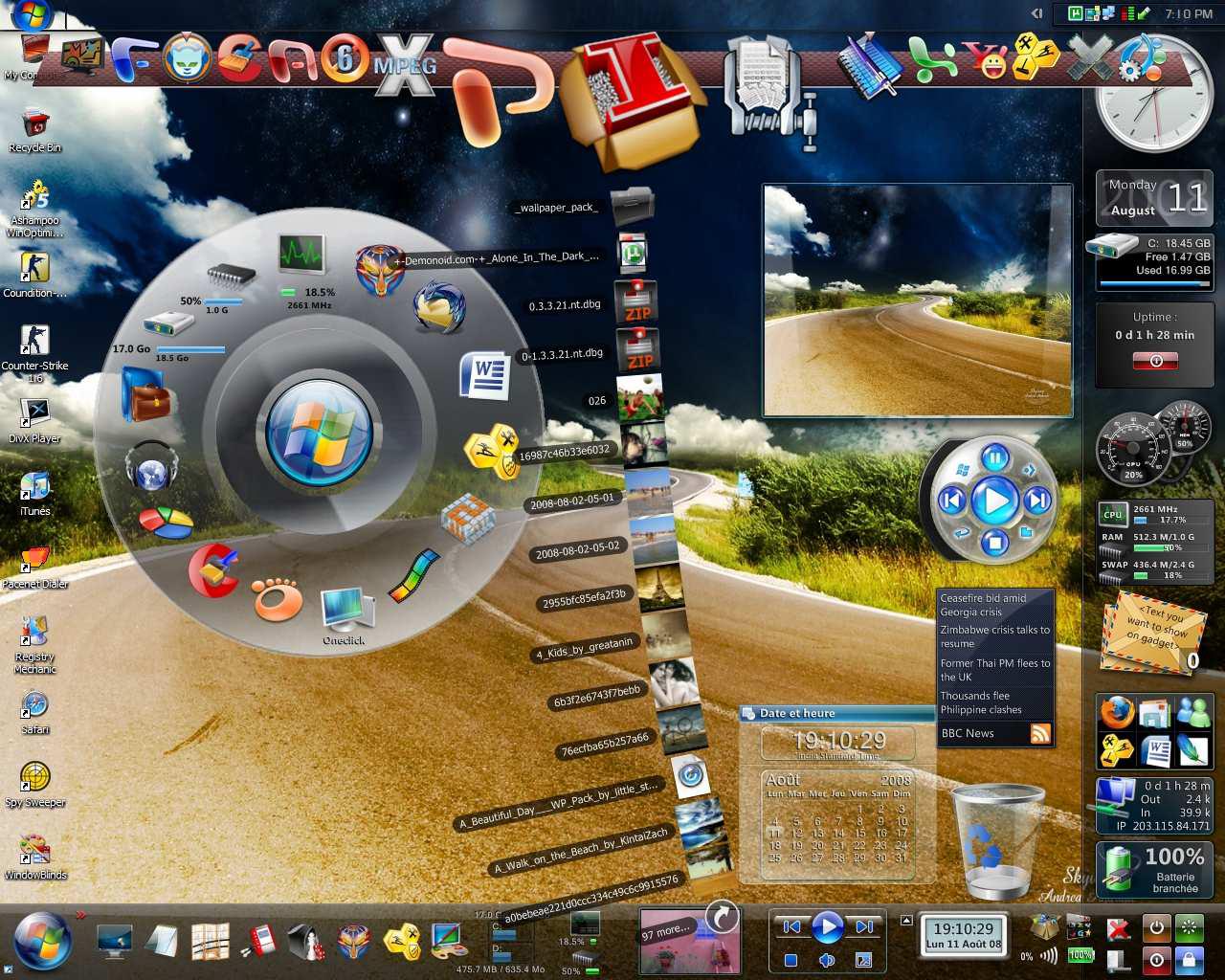
Task: Open Thunderbird in the circular dock
Action: 439,307
